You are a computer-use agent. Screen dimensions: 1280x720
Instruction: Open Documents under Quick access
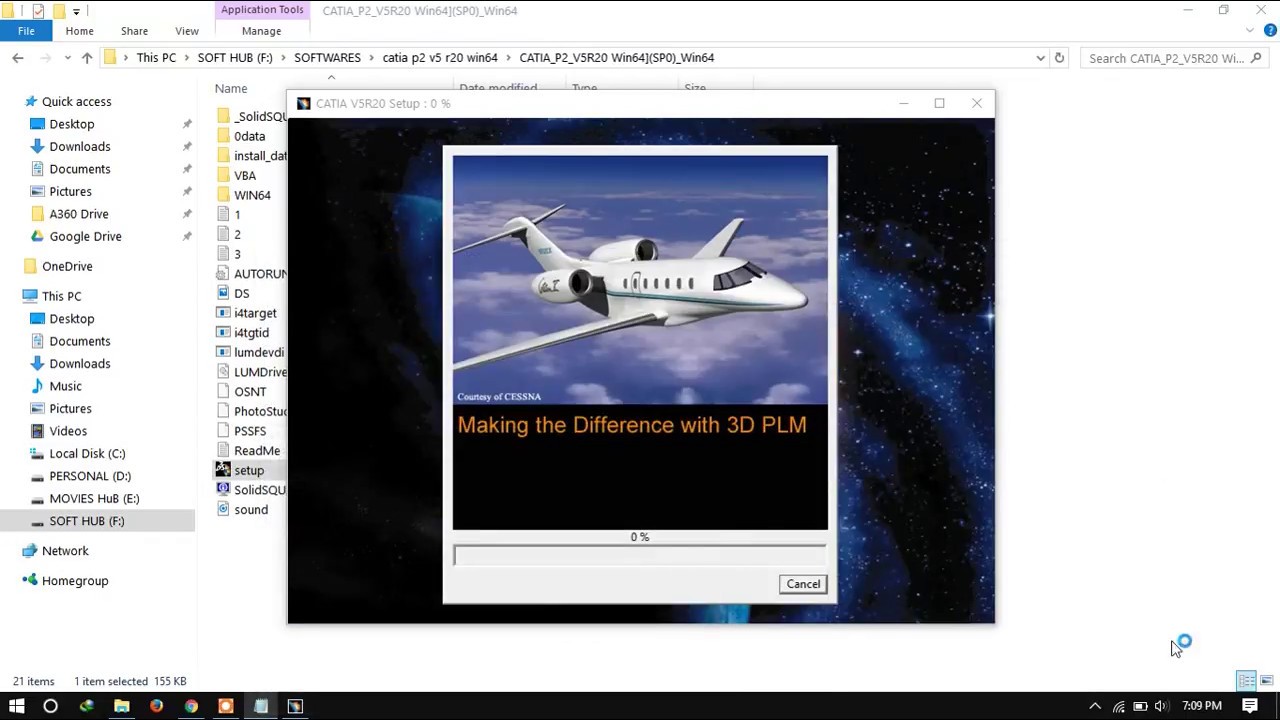point(80,169)
